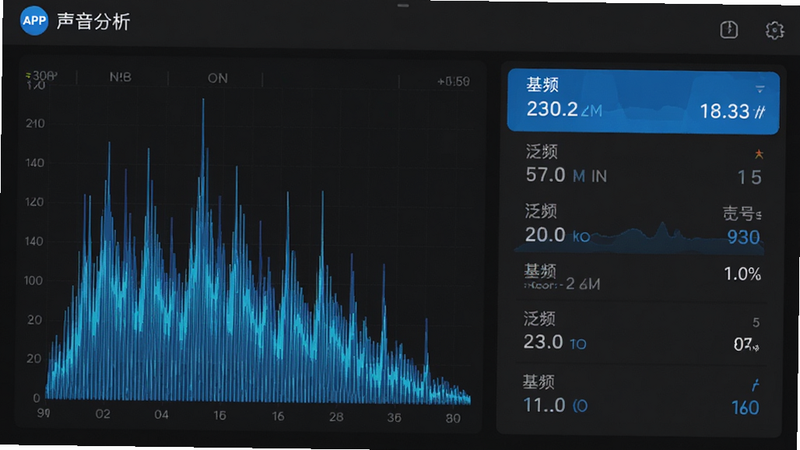Open the settings gear icon

coord(774,31)
